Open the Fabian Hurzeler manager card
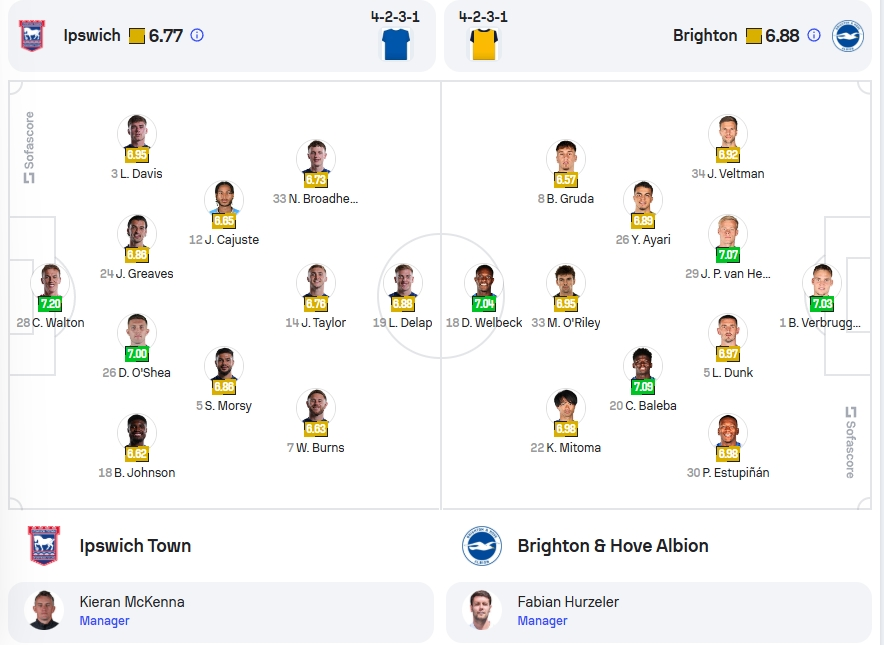 point(658,612)
